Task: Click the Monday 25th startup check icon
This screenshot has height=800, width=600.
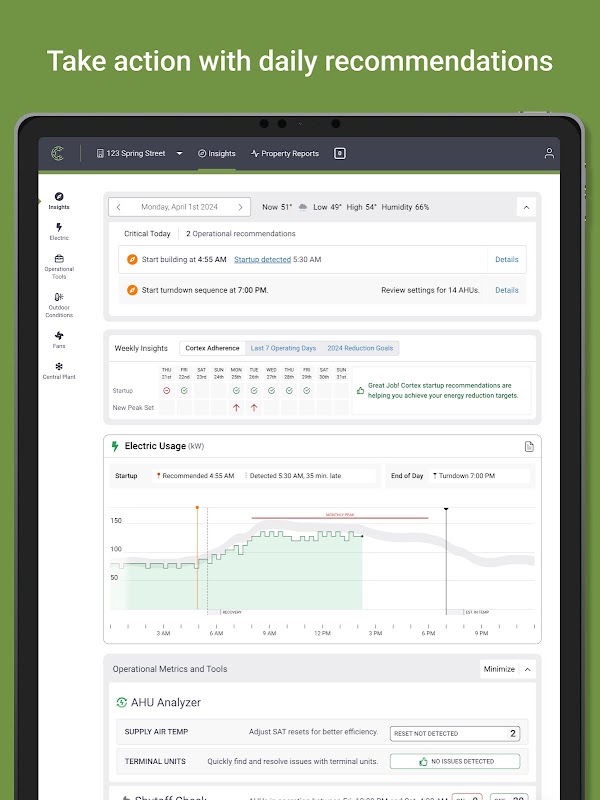Action: click(x=236, y=390)
